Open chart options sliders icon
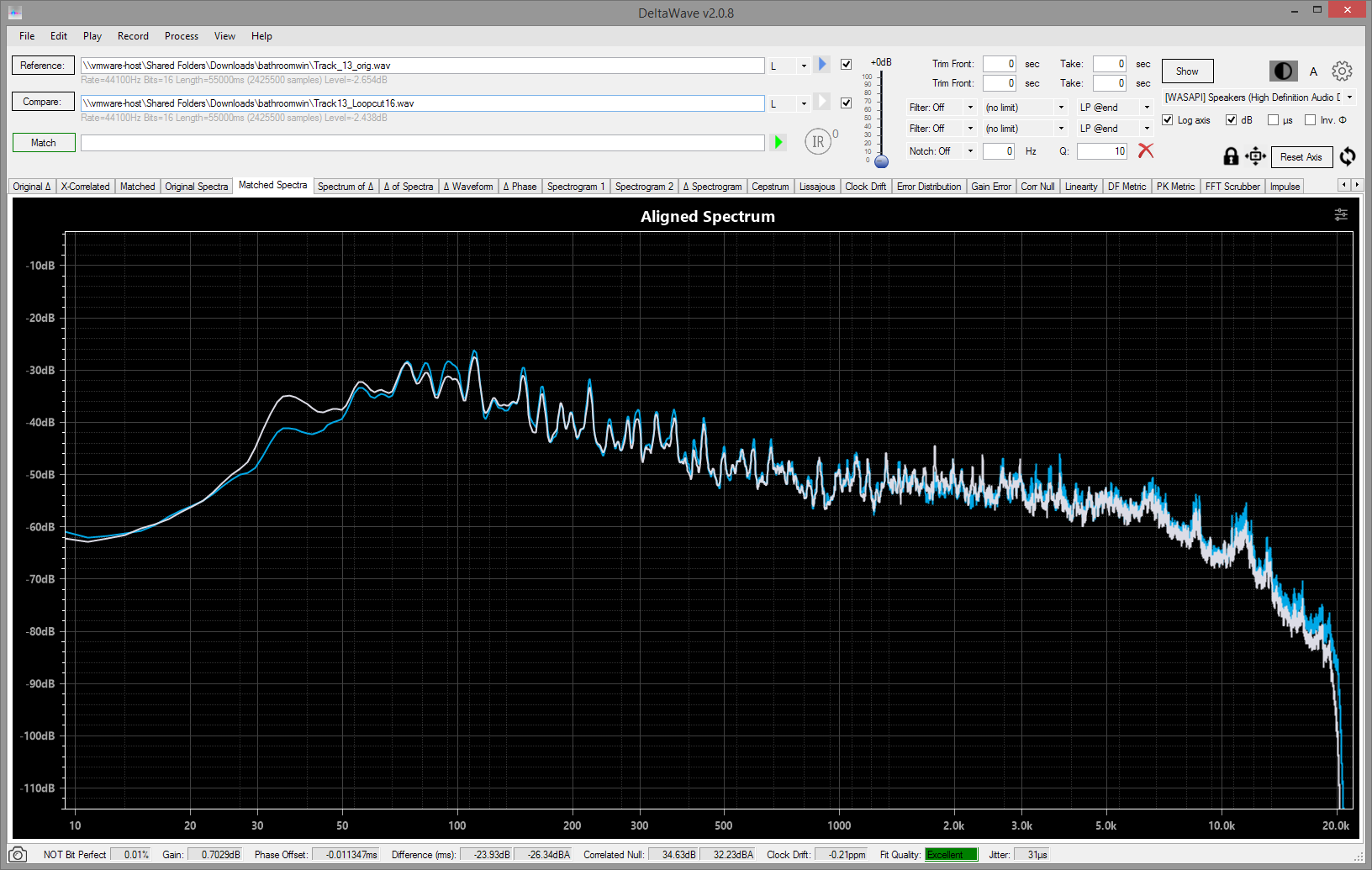Screen dimensions: 1372x870 [1341, 215]
